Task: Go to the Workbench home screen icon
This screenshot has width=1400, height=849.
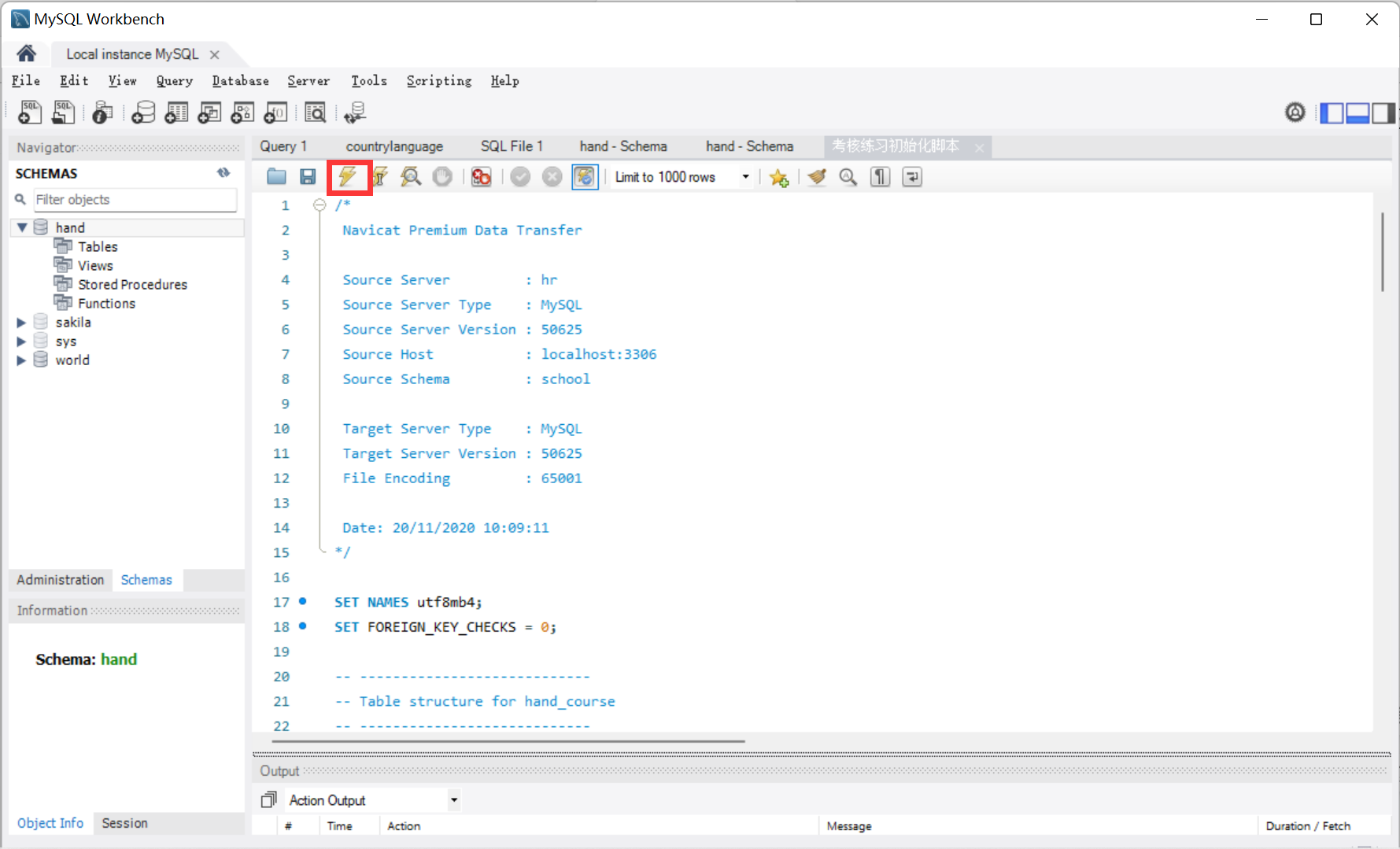Action: 26,54
